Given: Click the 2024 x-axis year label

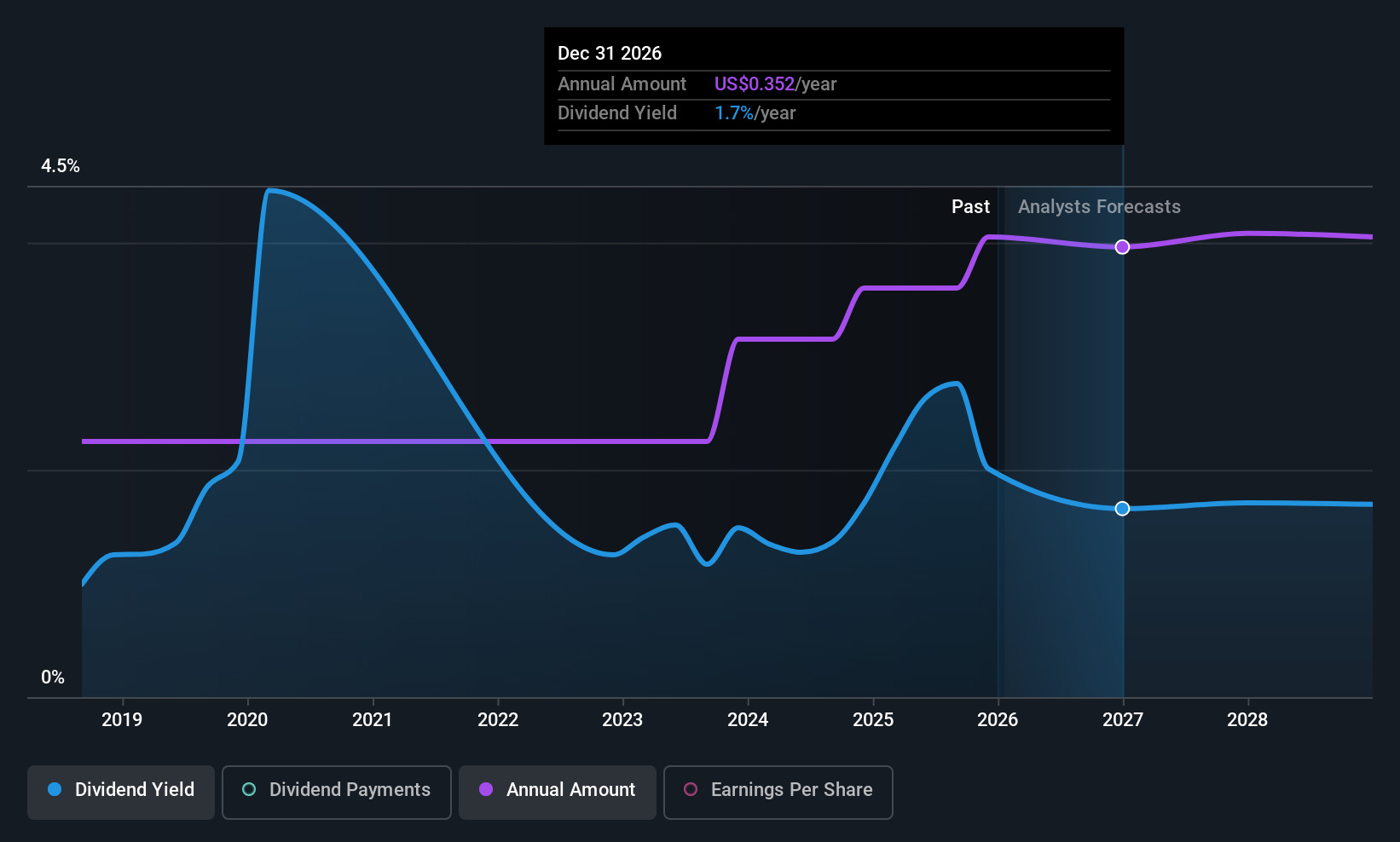Looking at the screenshot, I should tap(748, 719).
